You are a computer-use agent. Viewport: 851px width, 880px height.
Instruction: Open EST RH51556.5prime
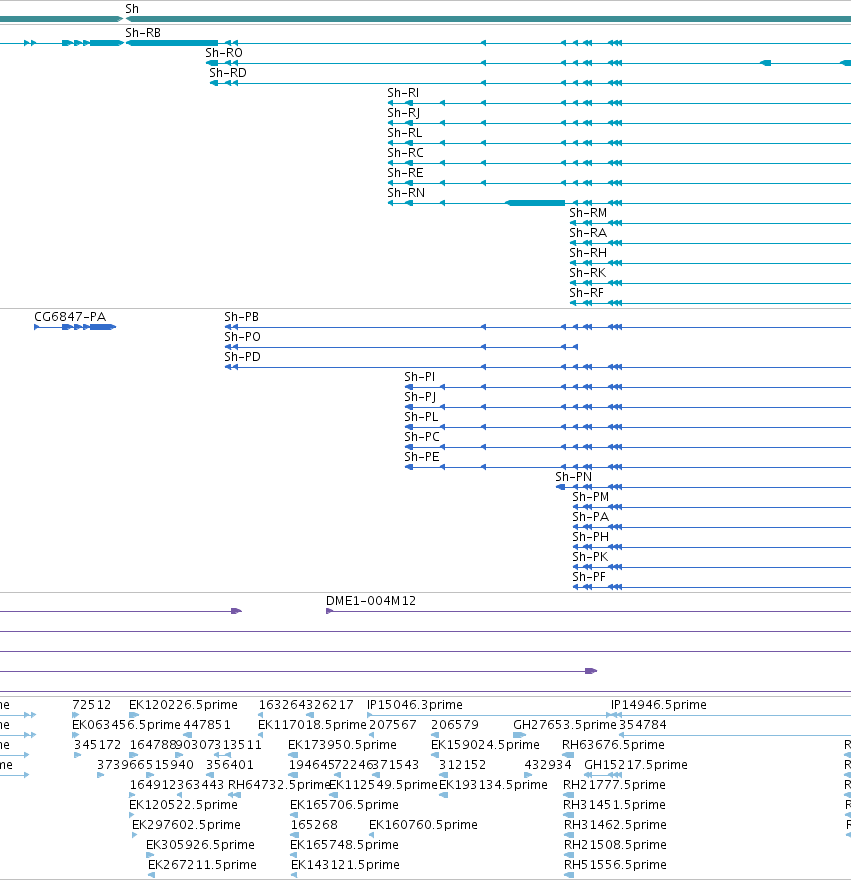tap(616, 865)
